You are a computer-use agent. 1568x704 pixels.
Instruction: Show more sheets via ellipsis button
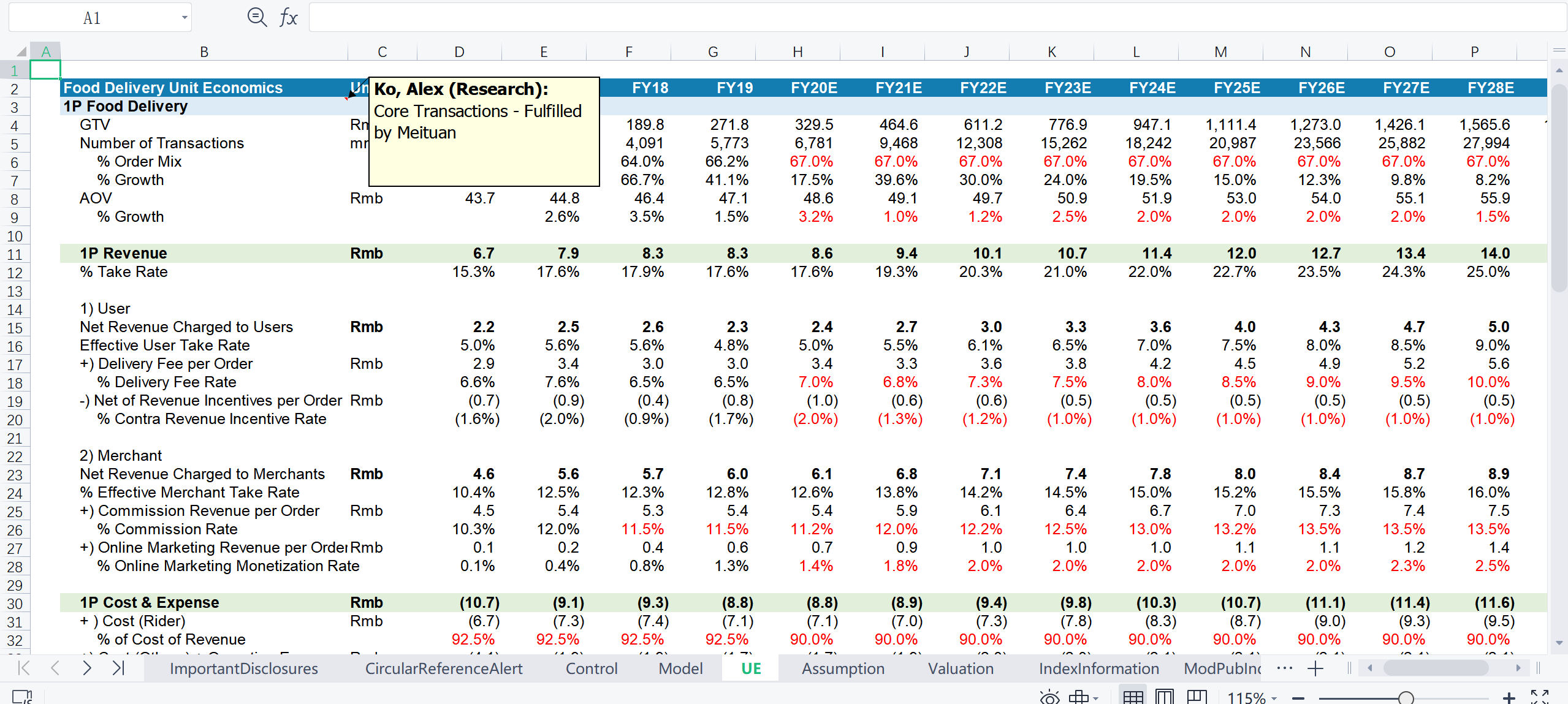click(x=1284, y=668)
